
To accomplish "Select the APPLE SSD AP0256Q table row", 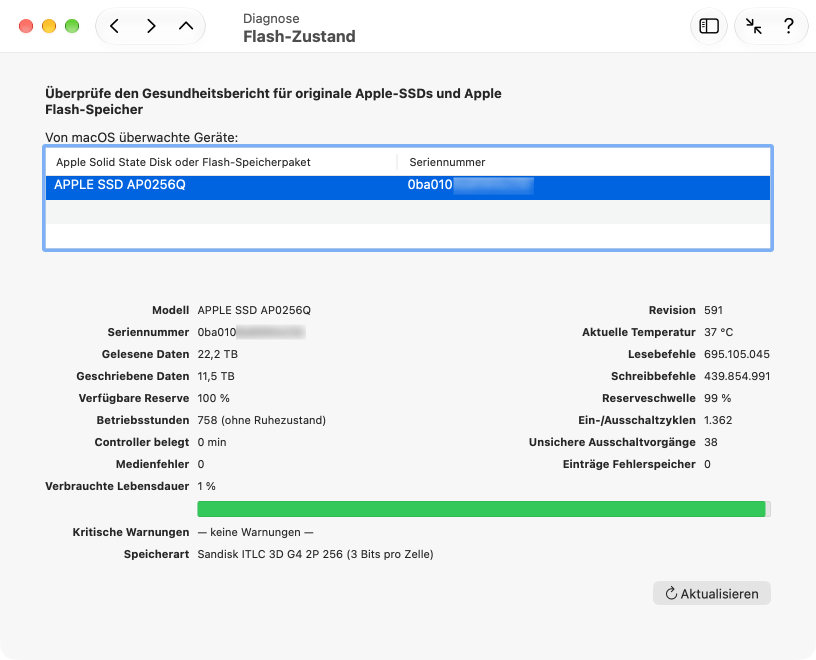I will (x=407, y=187).
